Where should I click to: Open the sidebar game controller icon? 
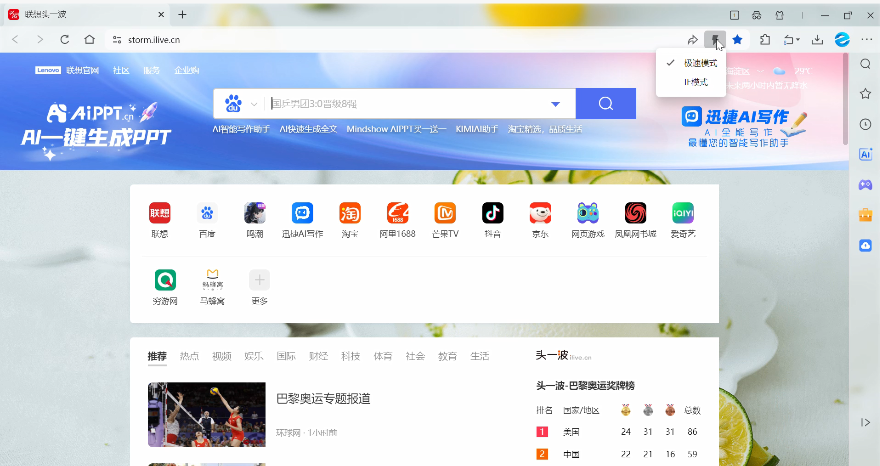tap(865, 185)
